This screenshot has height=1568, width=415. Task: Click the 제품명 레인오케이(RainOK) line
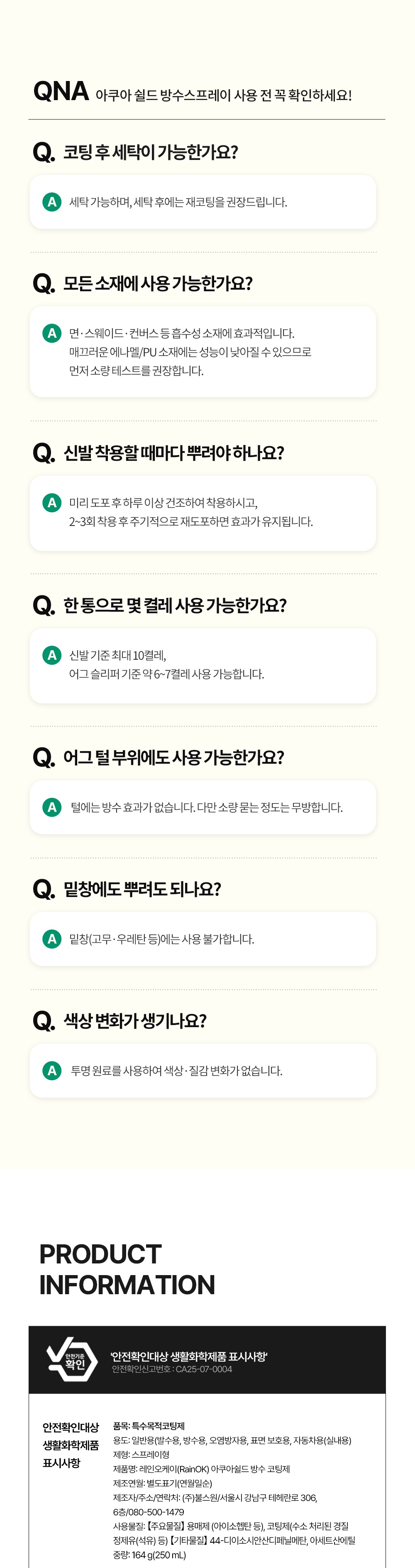tap(201, 1469)
